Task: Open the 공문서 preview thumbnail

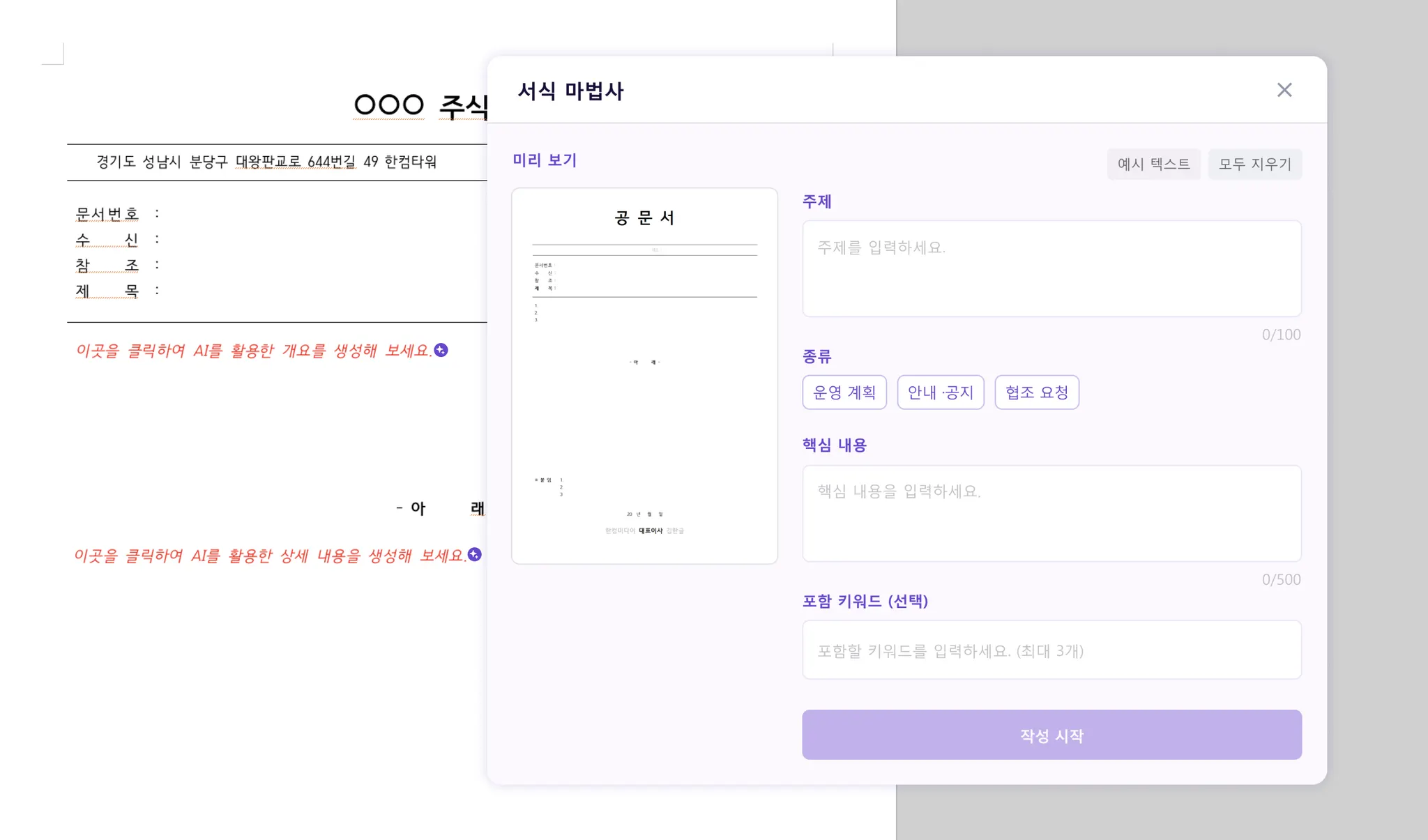Action: tap(644, 376)
